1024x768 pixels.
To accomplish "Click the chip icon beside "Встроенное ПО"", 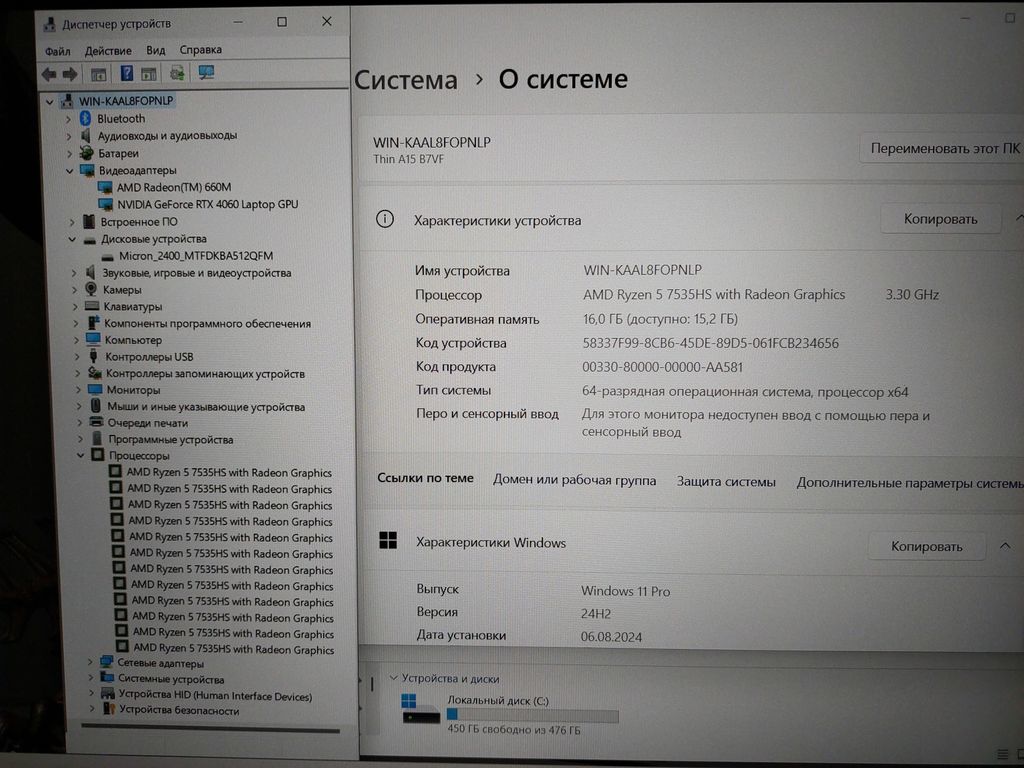I will [x=89, y=221].
